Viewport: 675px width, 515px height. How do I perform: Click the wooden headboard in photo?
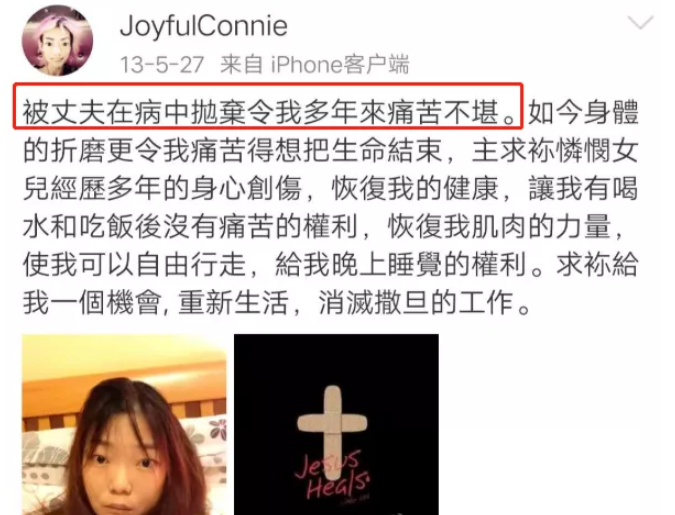(x=124, y=394)
